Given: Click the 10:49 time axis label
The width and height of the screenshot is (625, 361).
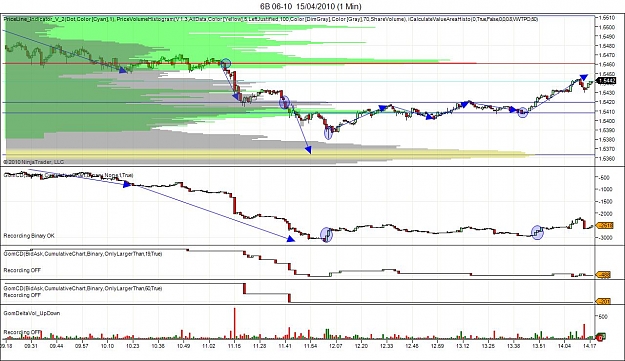Looking at the screenshot, I should pos(183,346).
